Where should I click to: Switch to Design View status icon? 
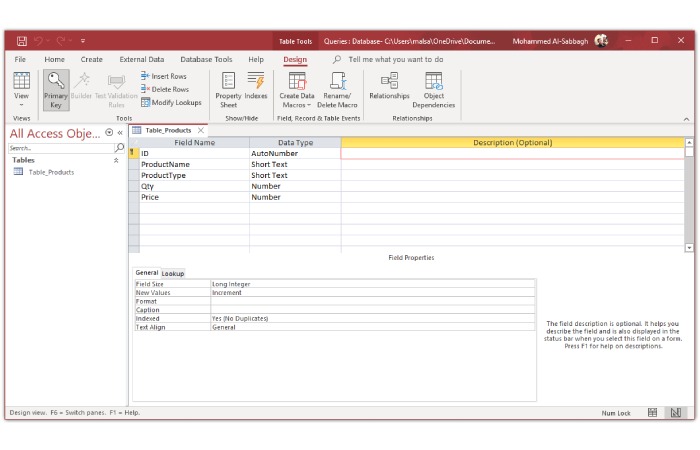(x=676, y=412)
